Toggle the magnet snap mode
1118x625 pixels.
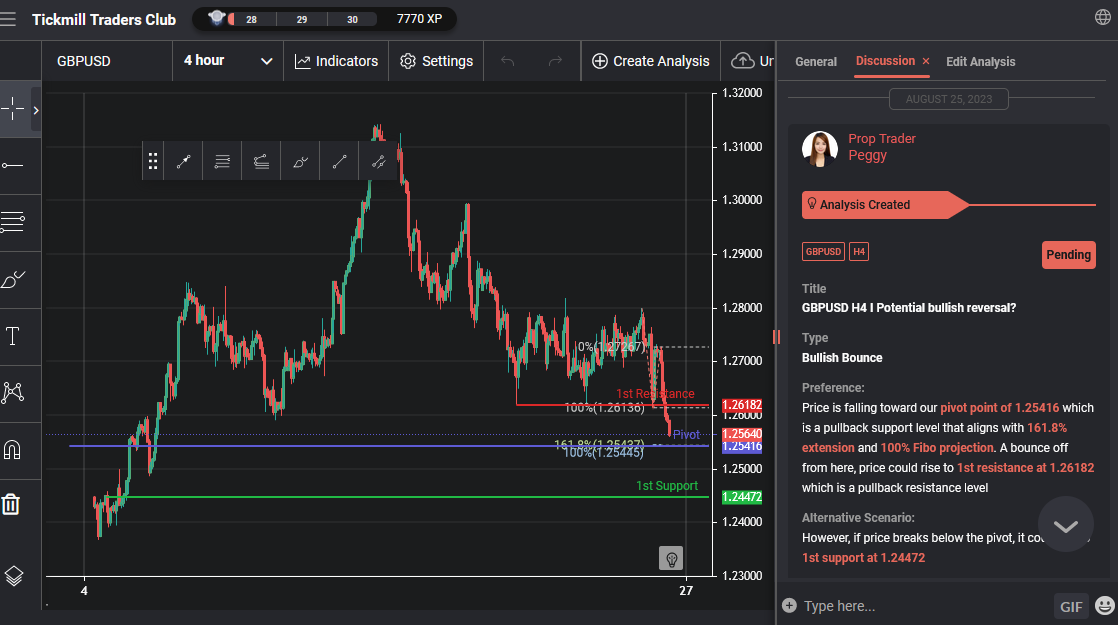click(13, 450)
